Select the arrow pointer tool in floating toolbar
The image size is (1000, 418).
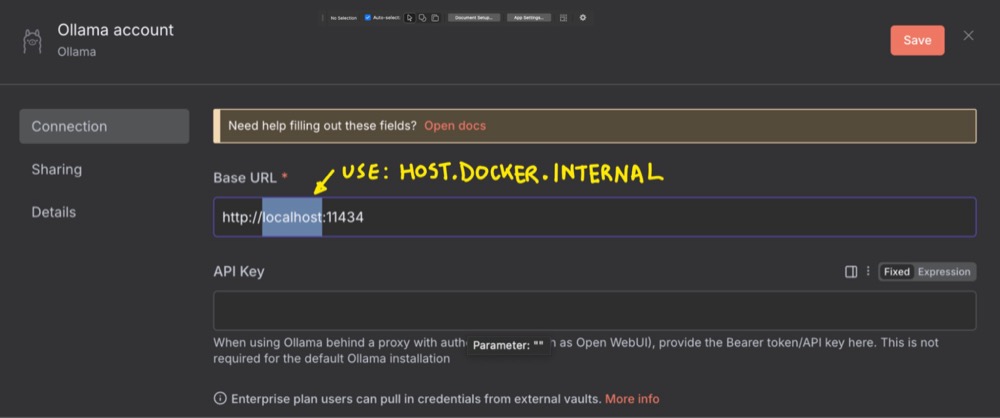(x=409, y=18)
